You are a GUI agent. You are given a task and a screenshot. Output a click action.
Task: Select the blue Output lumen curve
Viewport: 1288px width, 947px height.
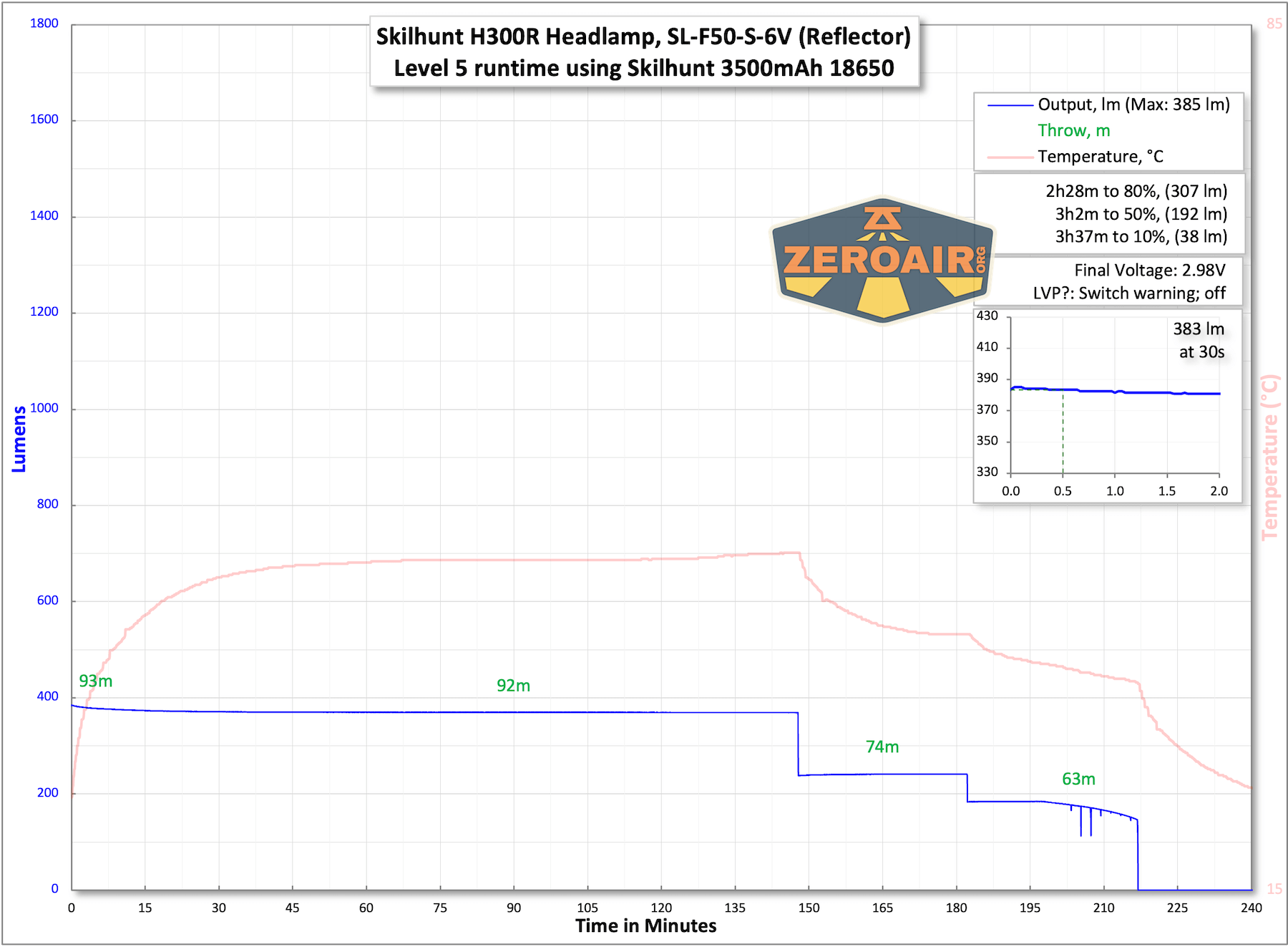click(429, 712)
